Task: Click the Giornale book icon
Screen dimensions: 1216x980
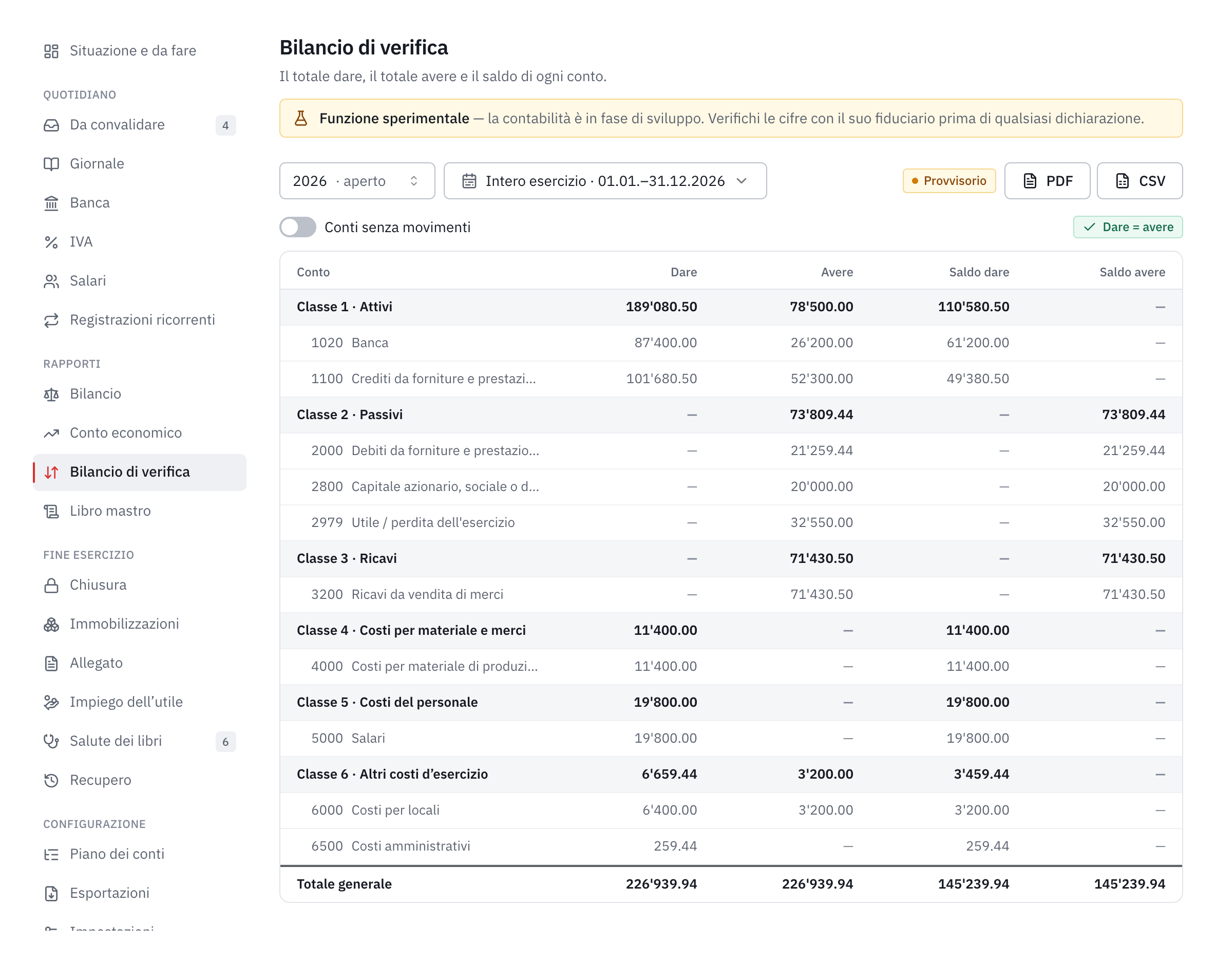Action: (x=51, y=164)
